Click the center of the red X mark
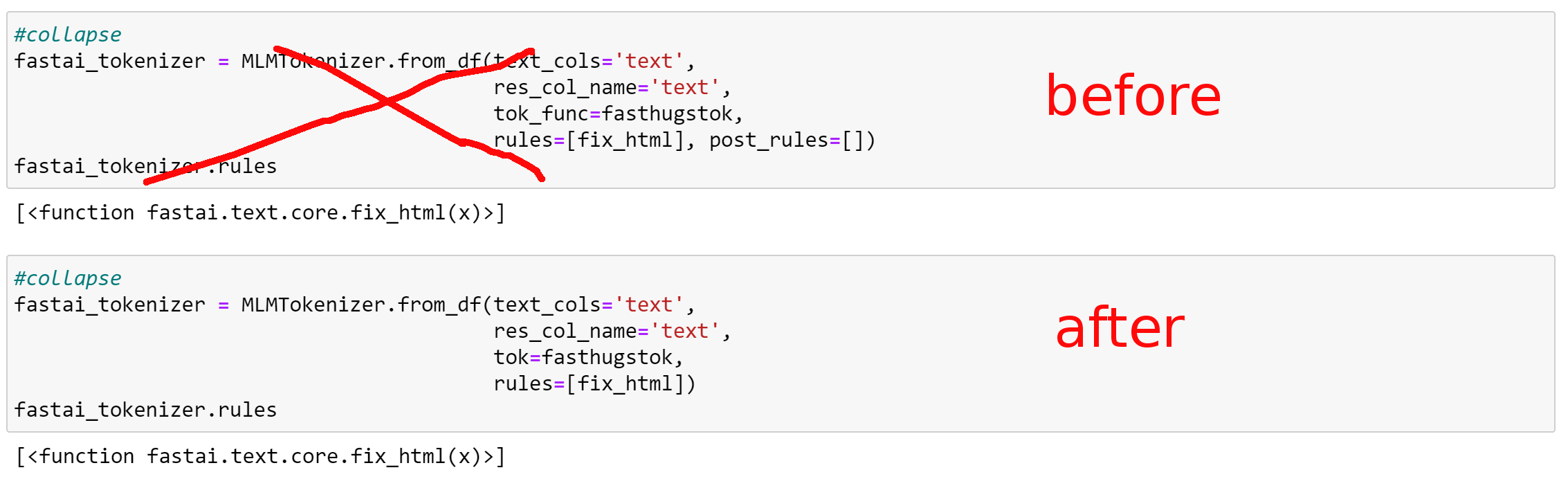 [388, 102]
